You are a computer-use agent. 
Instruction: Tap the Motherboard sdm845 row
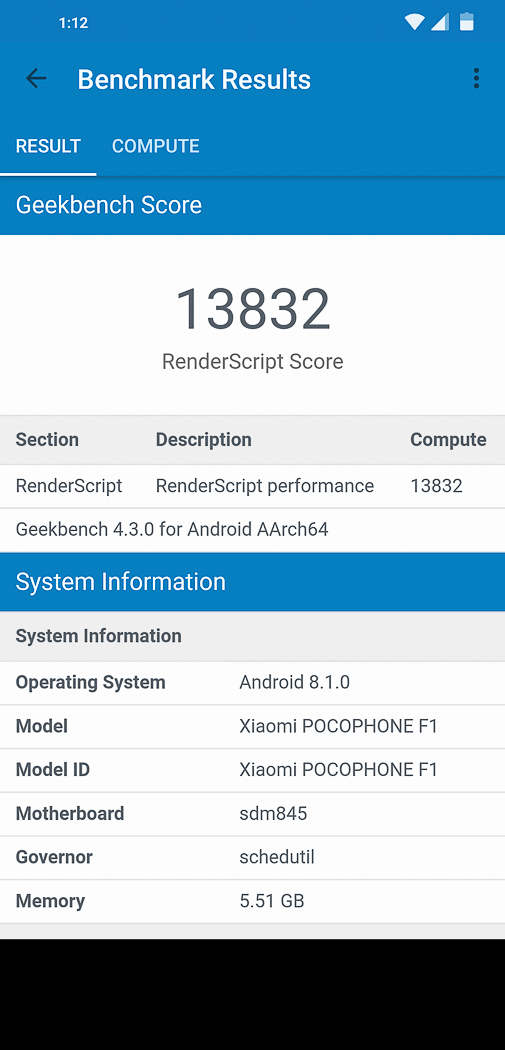[x=252, y=814]
